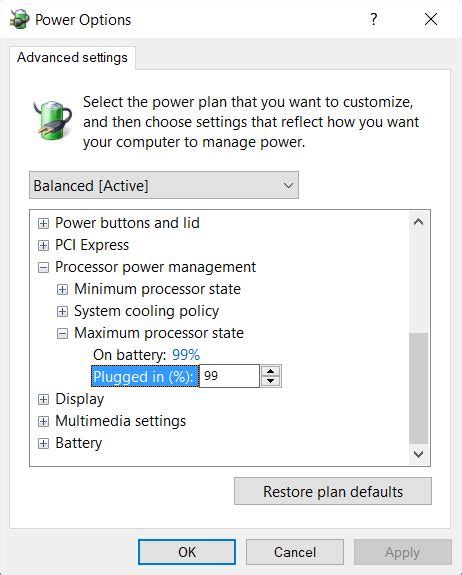Click Restore plan defaults button
Screen dimensions: 462x575
[333, 491]
